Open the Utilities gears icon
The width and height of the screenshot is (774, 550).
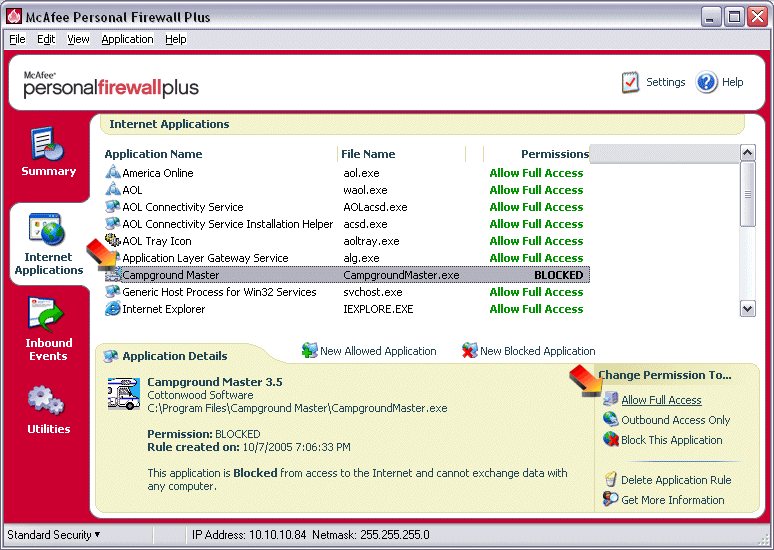[46, 400]
